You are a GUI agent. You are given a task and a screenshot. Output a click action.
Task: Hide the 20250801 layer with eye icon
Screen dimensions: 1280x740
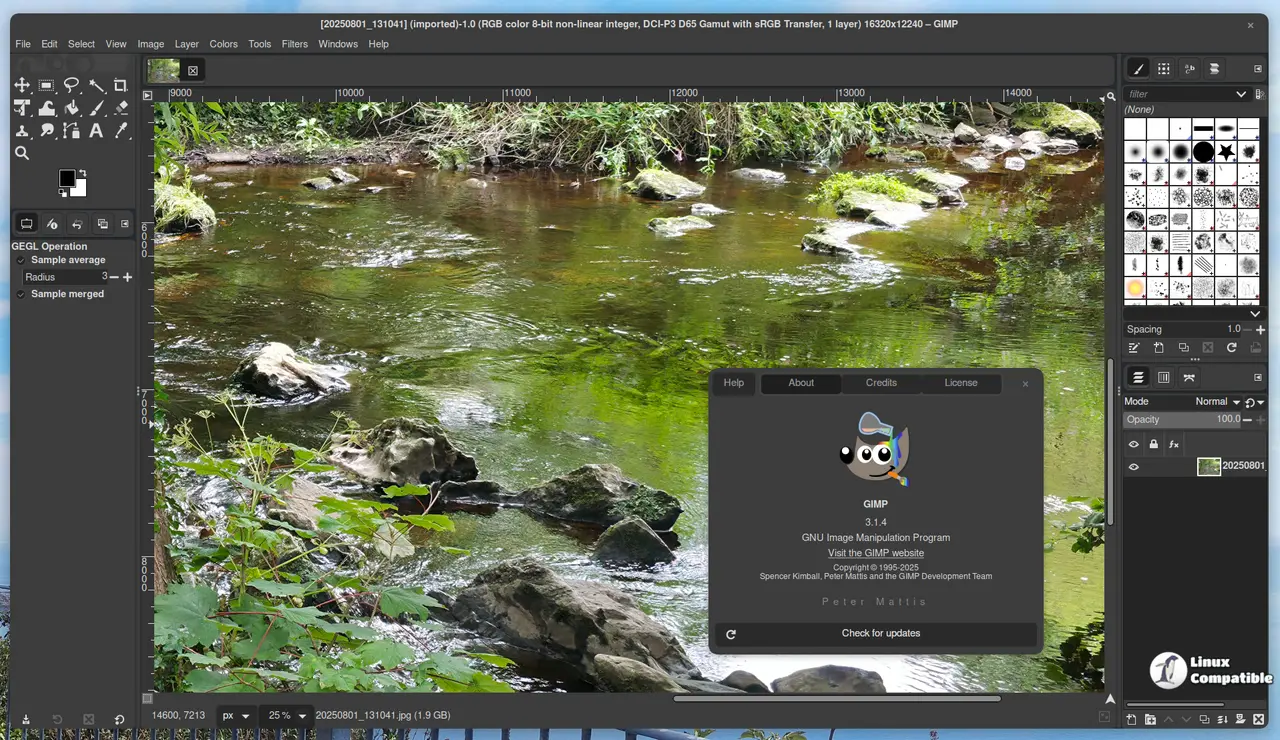[x=1134, y=467]
